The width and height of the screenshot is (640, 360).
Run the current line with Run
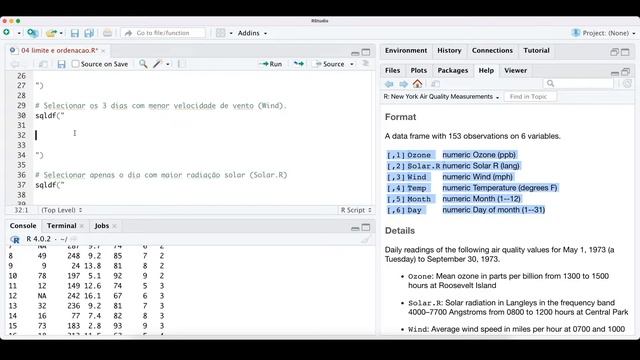click(x=271, y=64)
